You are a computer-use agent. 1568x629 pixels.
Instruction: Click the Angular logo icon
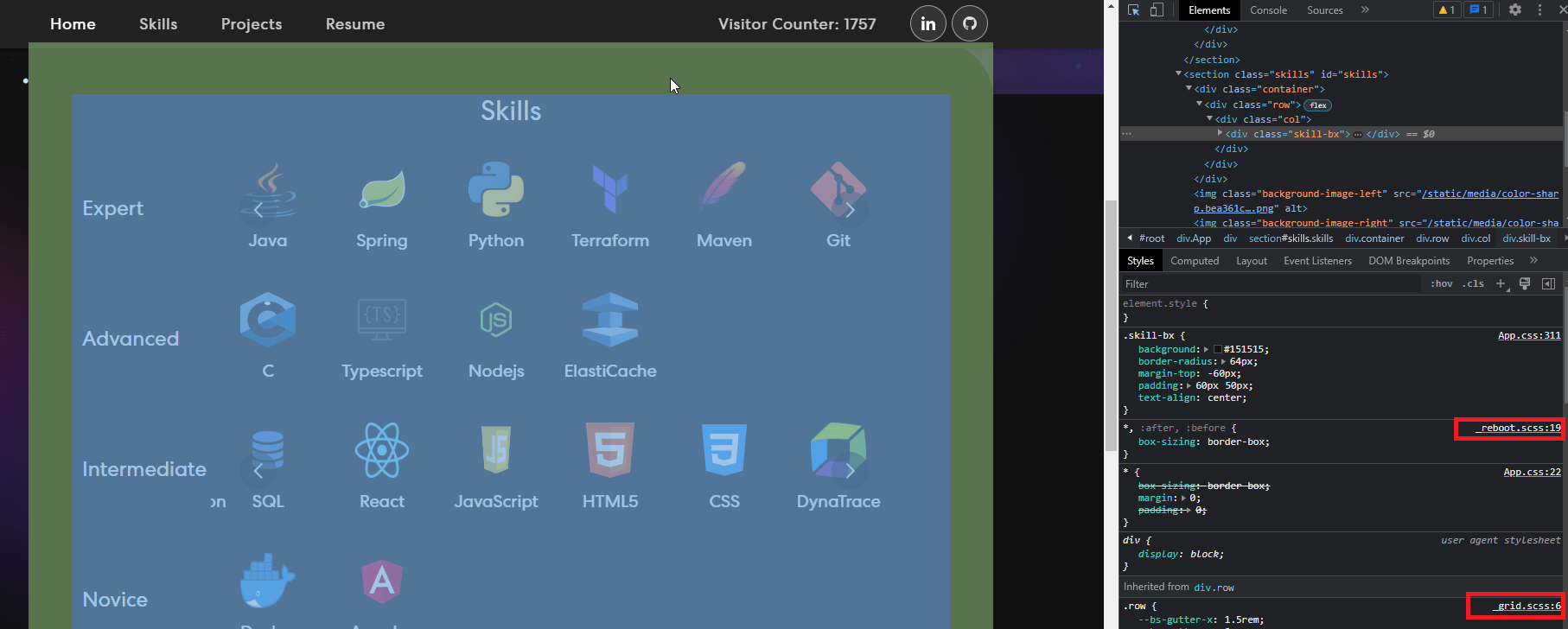(x=382, y=581)
